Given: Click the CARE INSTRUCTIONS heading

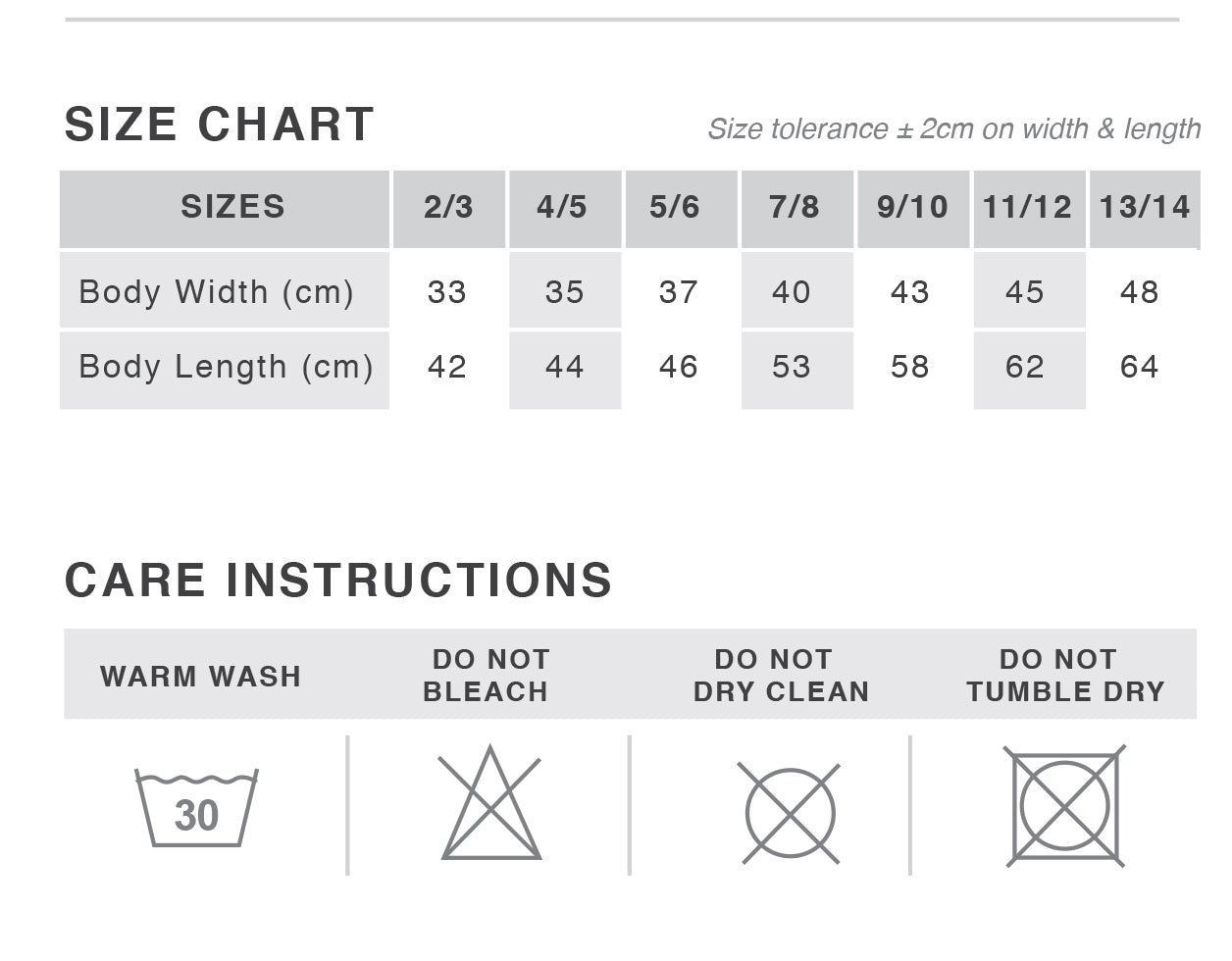Looking at the screenshot, I should click(338, 580).
